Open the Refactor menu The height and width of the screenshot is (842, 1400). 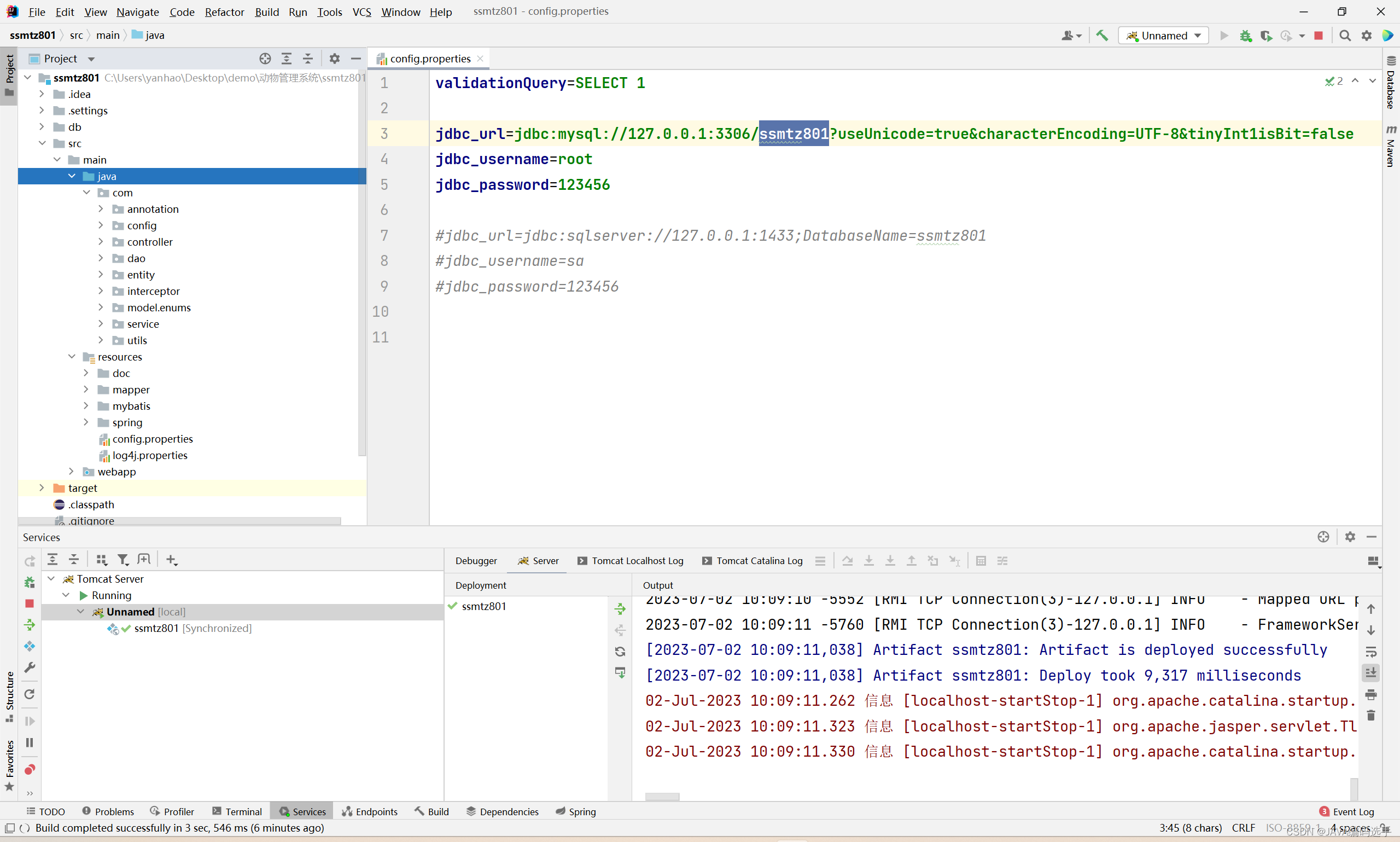(x=225, y=11)
